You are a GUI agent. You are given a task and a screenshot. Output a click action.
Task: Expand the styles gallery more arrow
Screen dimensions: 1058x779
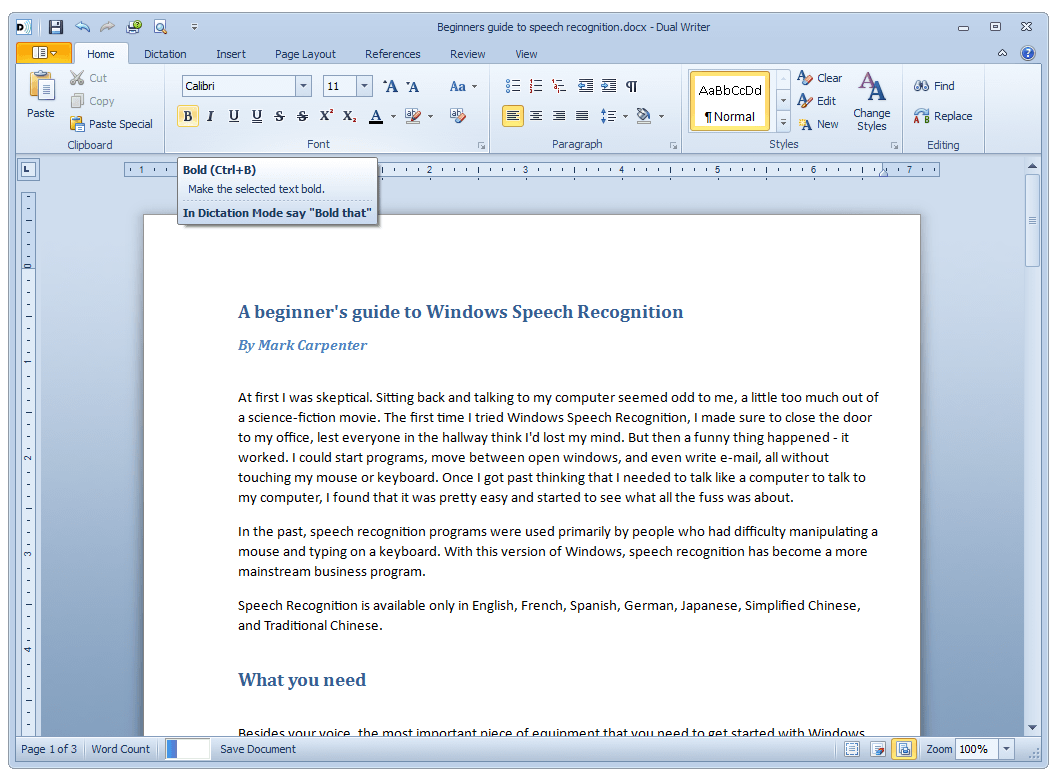point(783,122)
